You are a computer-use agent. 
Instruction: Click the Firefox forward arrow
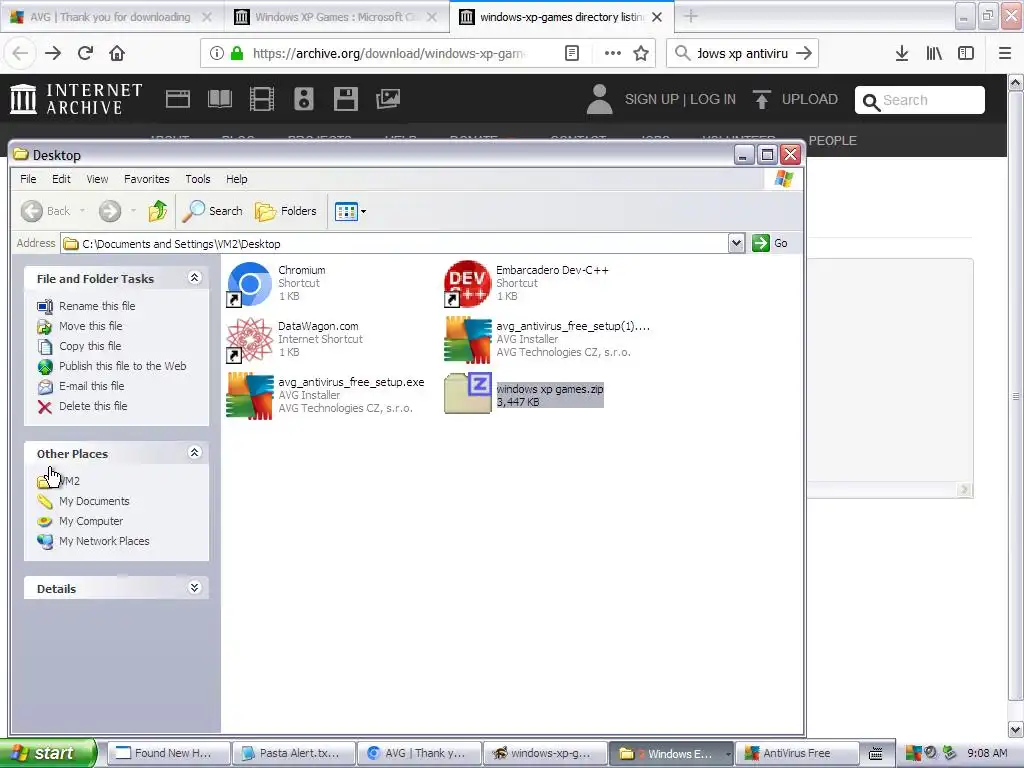pyautogui.click(x=53, y=53)
